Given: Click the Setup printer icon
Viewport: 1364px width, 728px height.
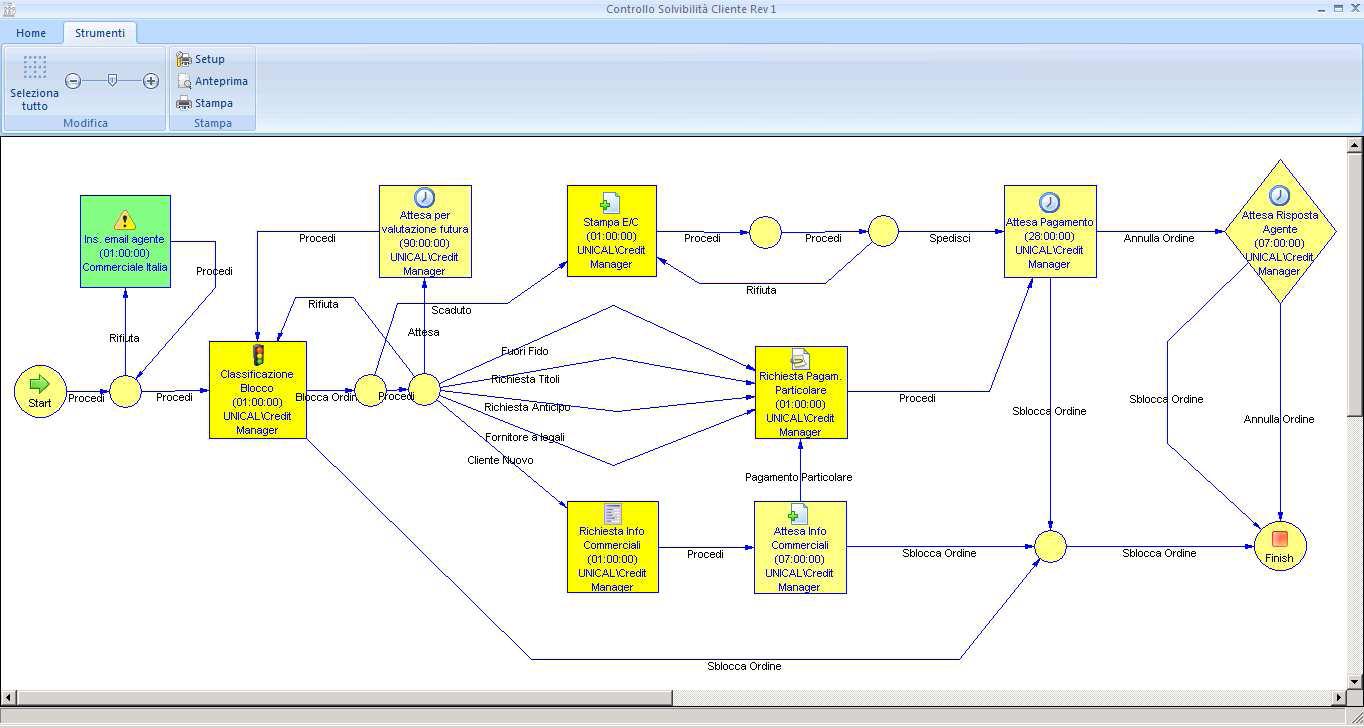Looking at the screenshot, I should (x=184, y=59).
